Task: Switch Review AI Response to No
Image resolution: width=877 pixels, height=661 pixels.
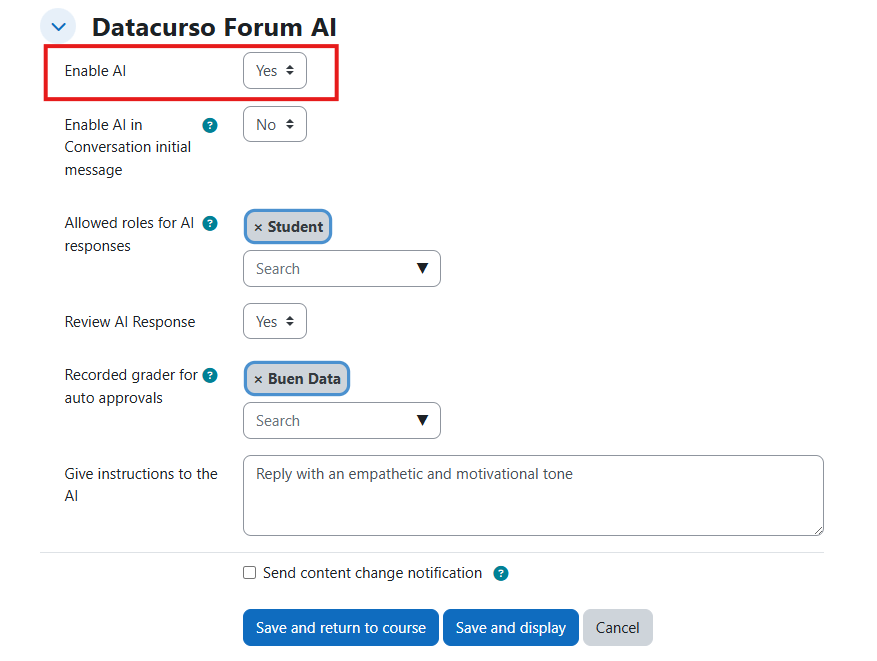Action: [274, 321]
